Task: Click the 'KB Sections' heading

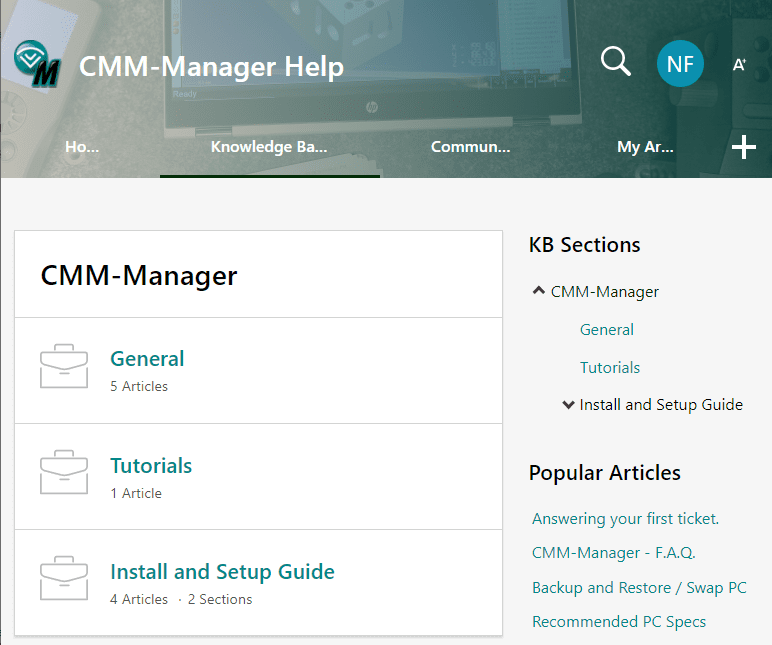Action: coord(584,245)
